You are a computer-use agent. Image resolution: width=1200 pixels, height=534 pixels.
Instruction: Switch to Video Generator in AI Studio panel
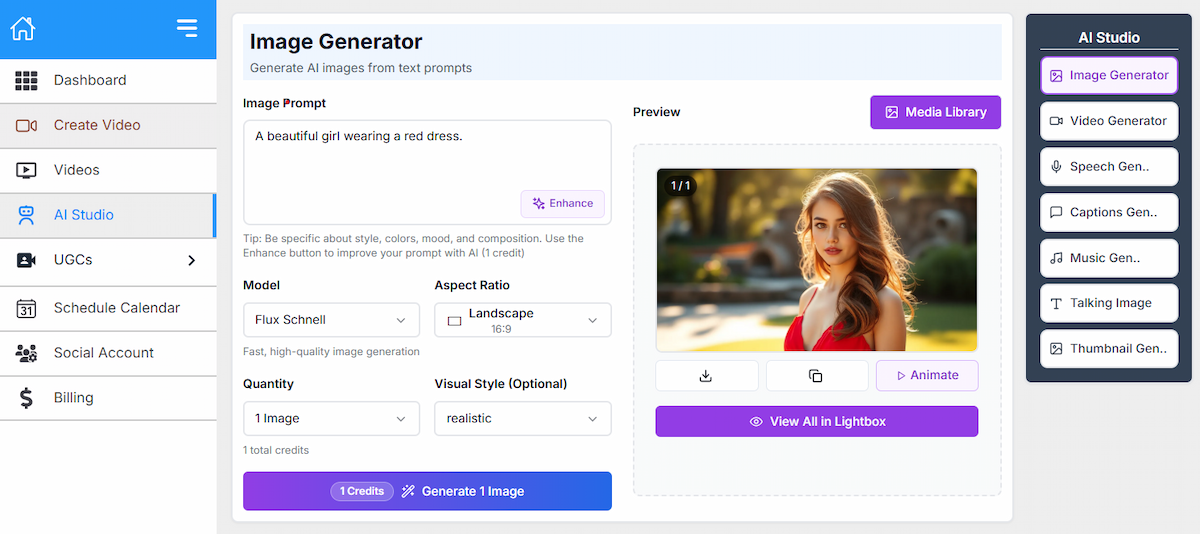(x=1109, y=121)
